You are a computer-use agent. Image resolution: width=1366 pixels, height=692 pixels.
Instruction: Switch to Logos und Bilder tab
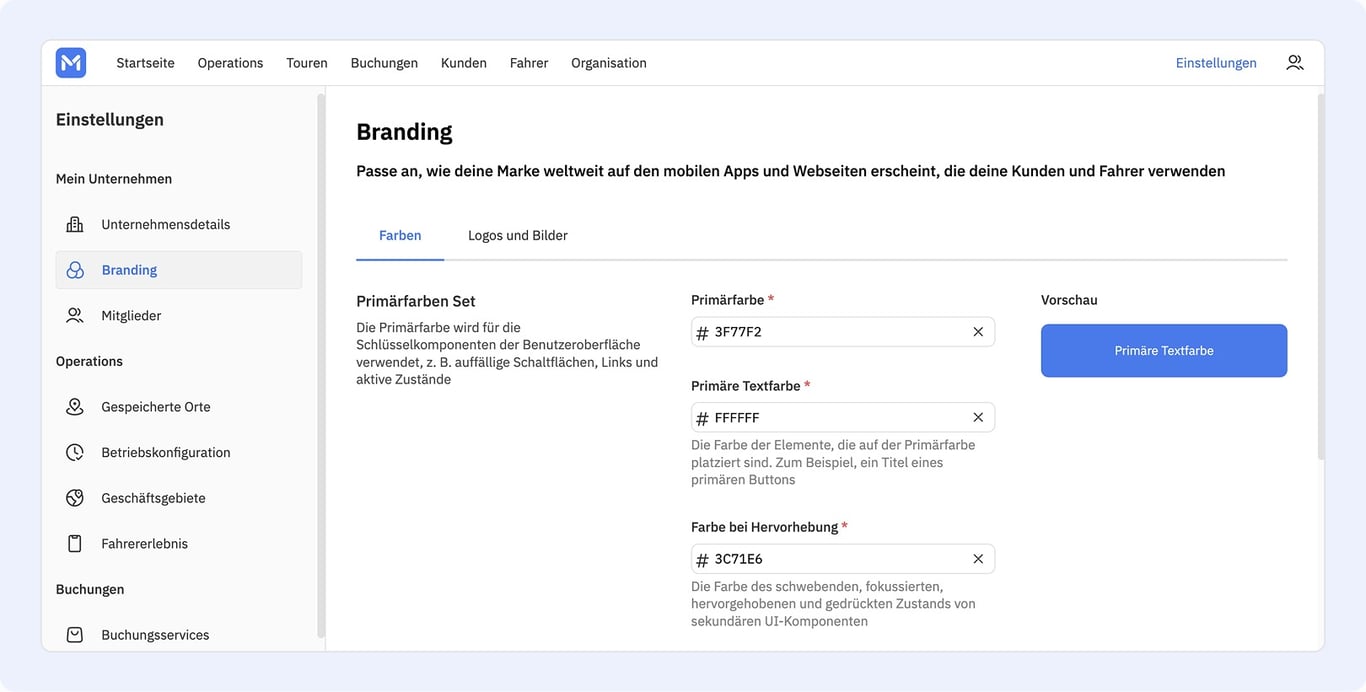pos(518,236)
